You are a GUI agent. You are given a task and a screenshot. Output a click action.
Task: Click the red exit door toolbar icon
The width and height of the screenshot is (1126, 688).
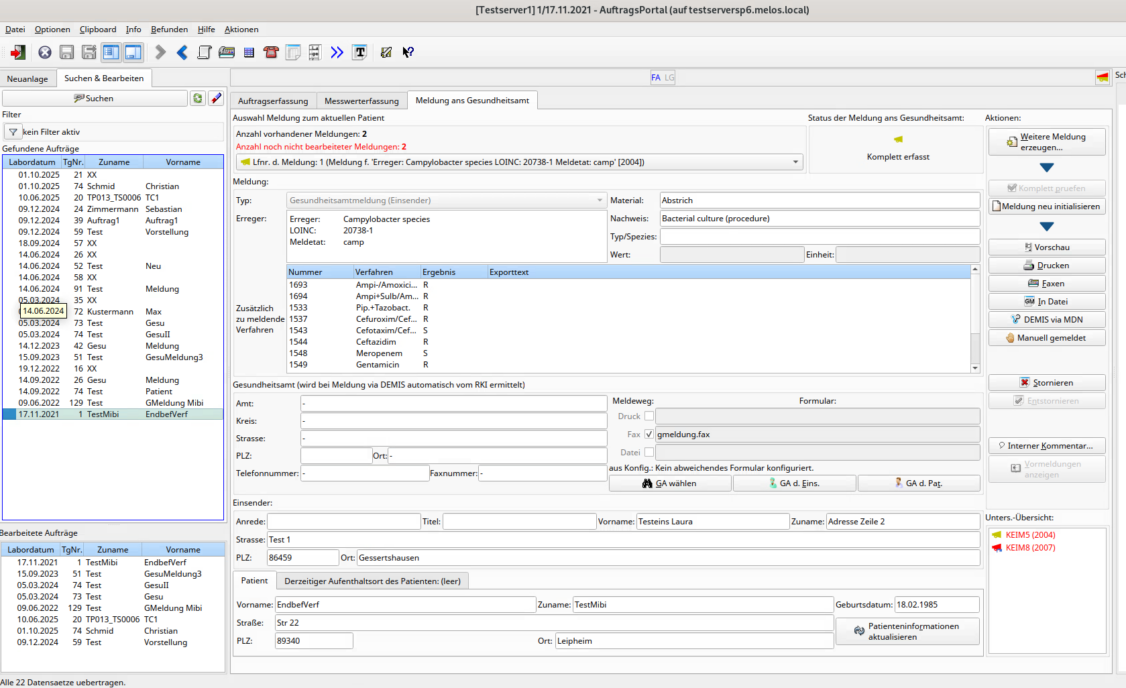coord(18,52)
